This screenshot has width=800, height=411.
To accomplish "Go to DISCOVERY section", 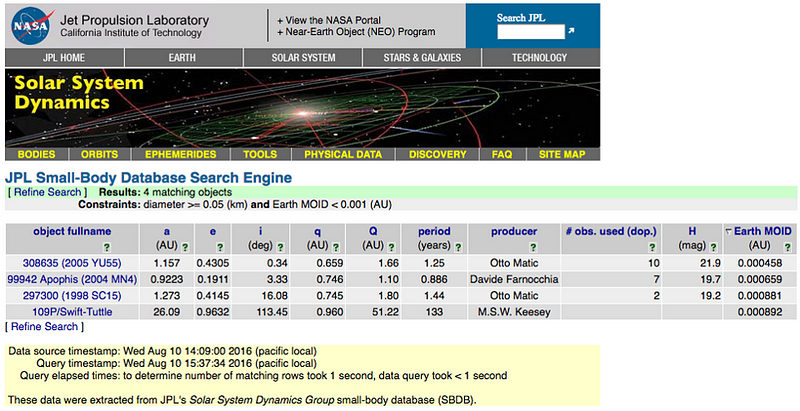I will tap(438, 154).
